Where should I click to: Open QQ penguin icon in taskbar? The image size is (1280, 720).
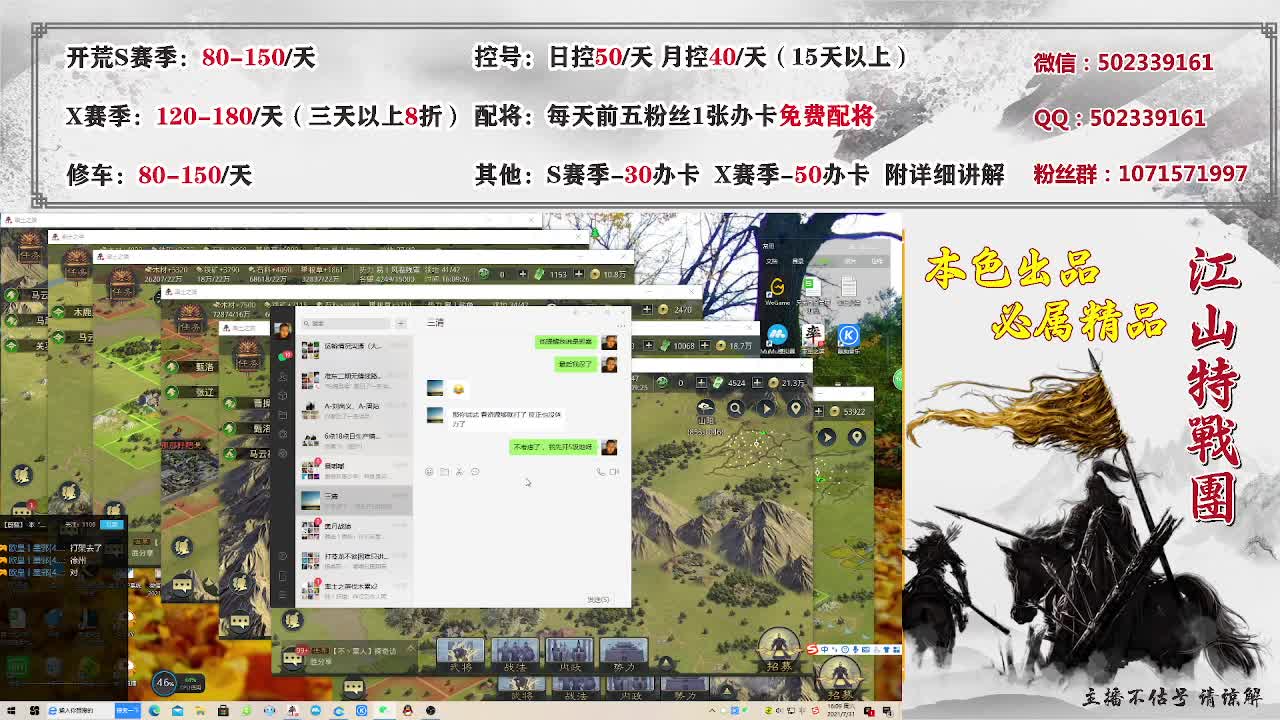(407, 711)
